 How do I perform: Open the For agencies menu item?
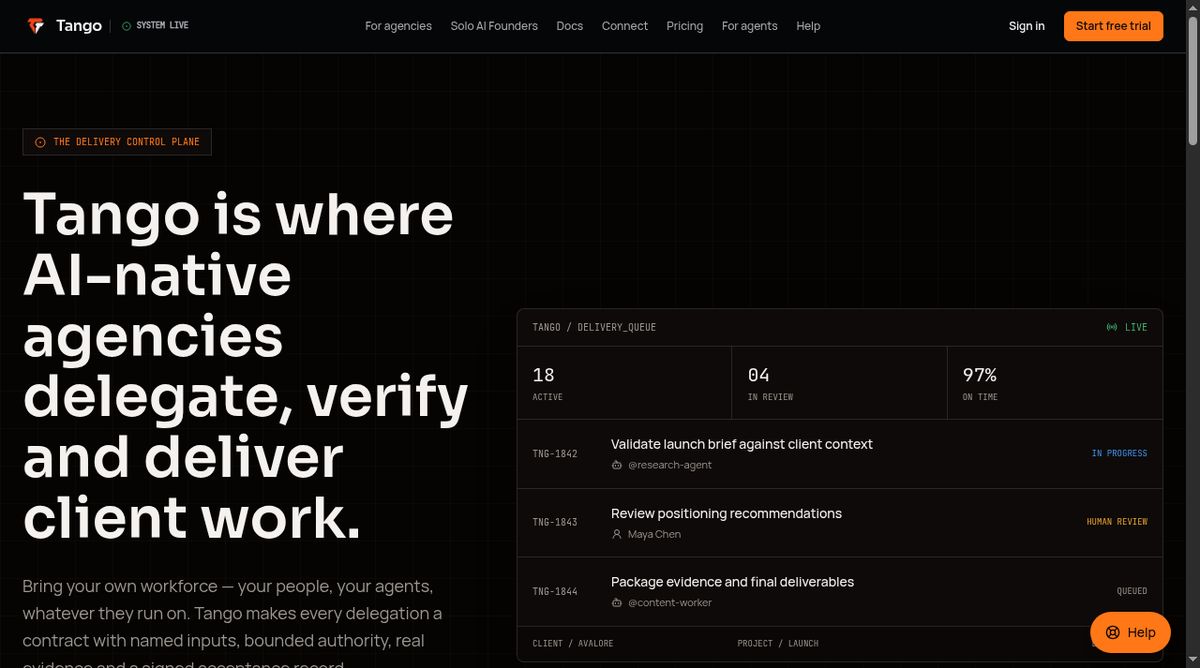tap(398, 26)
